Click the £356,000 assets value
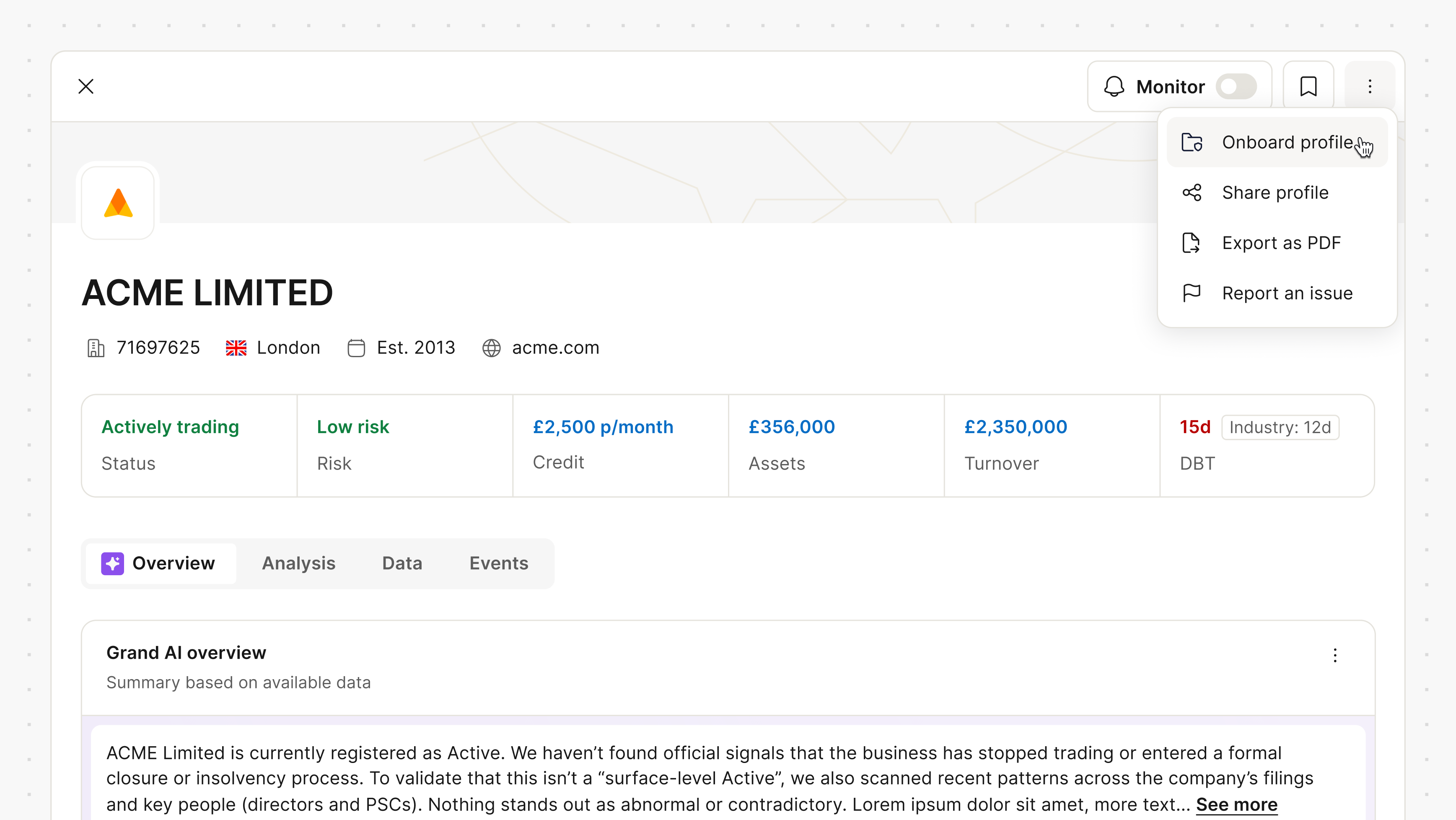The height and width of the screenshot is (820, 1456). click(x=792, y=427)
